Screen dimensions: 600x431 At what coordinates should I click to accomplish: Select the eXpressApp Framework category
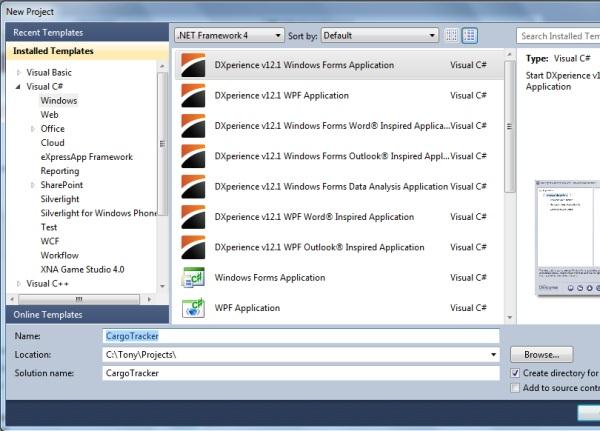86,157
